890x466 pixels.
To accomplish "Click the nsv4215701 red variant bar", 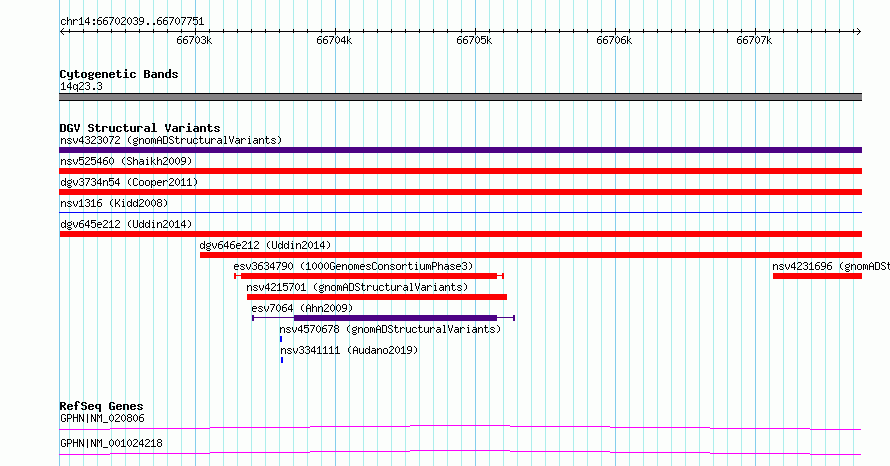I will pos(377,297).
